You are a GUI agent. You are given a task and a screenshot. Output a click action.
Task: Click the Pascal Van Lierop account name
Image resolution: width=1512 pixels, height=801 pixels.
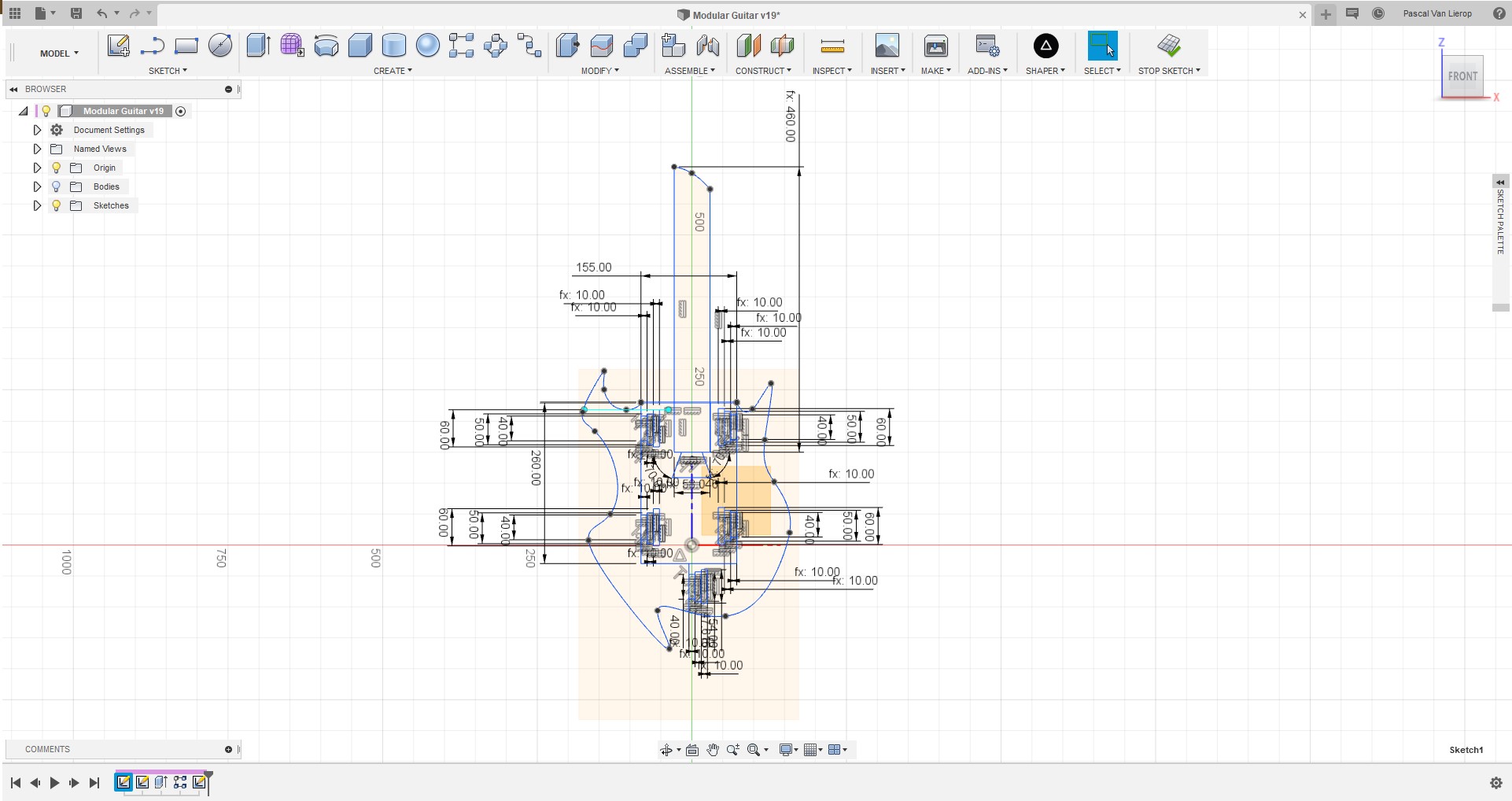[x=1436, y=13]
